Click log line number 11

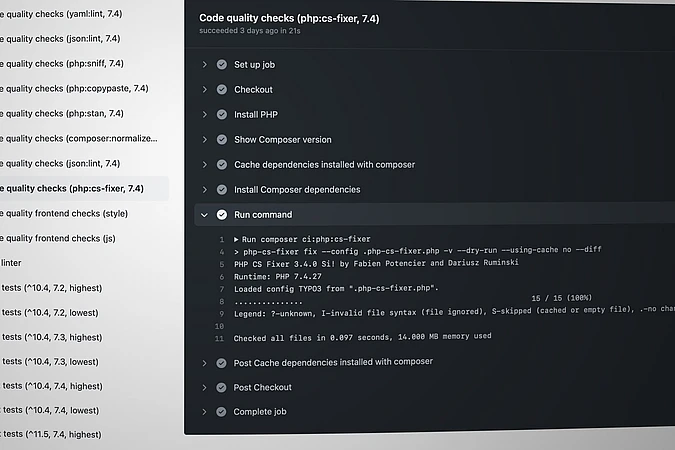coord(219,338)
